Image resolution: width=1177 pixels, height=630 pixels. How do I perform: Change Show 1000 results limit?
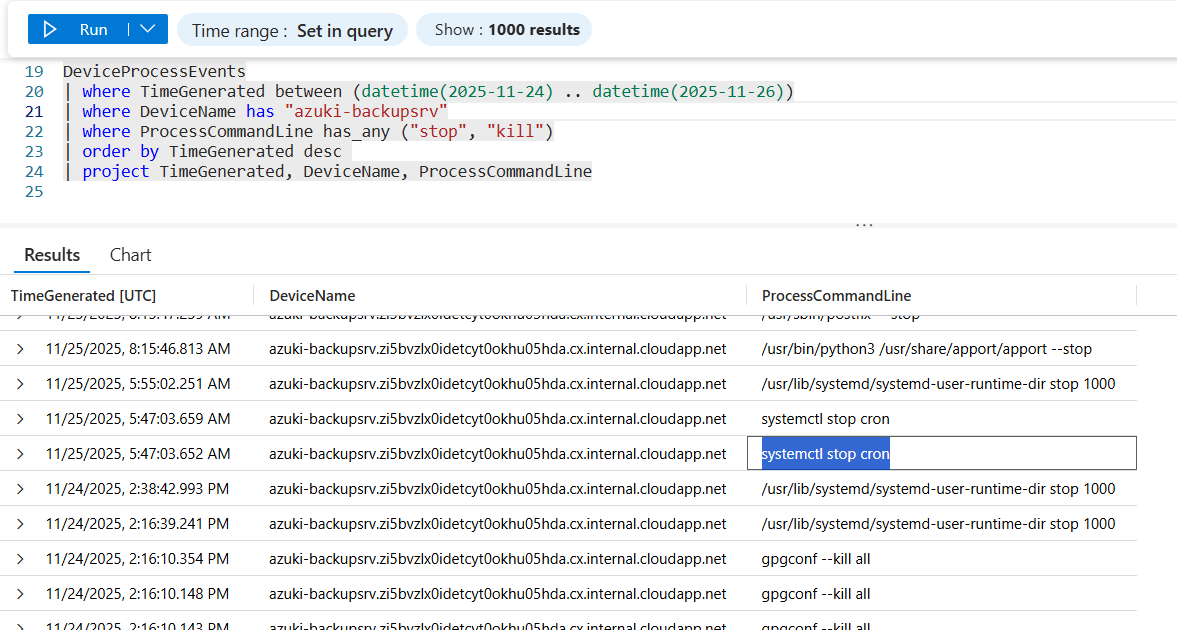coord(504,30)
